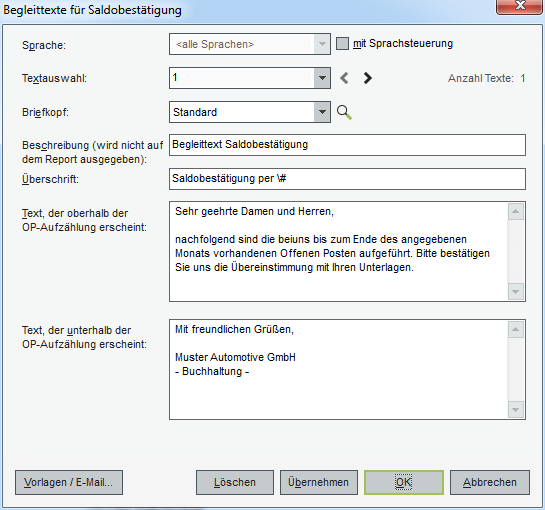The image size is (545, 510).
Task: Confirm the dialog with the OK button
Action: click(x=404, y=482)
